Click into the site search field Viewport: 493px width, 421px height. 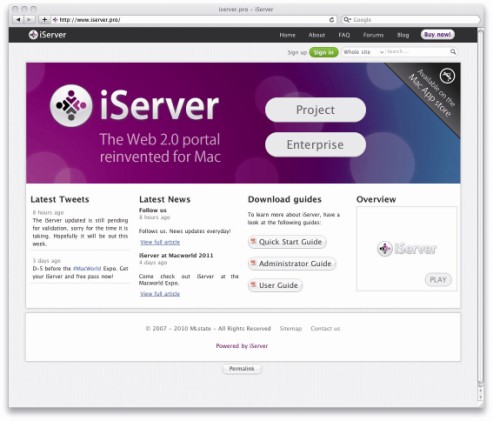[417, 52]
